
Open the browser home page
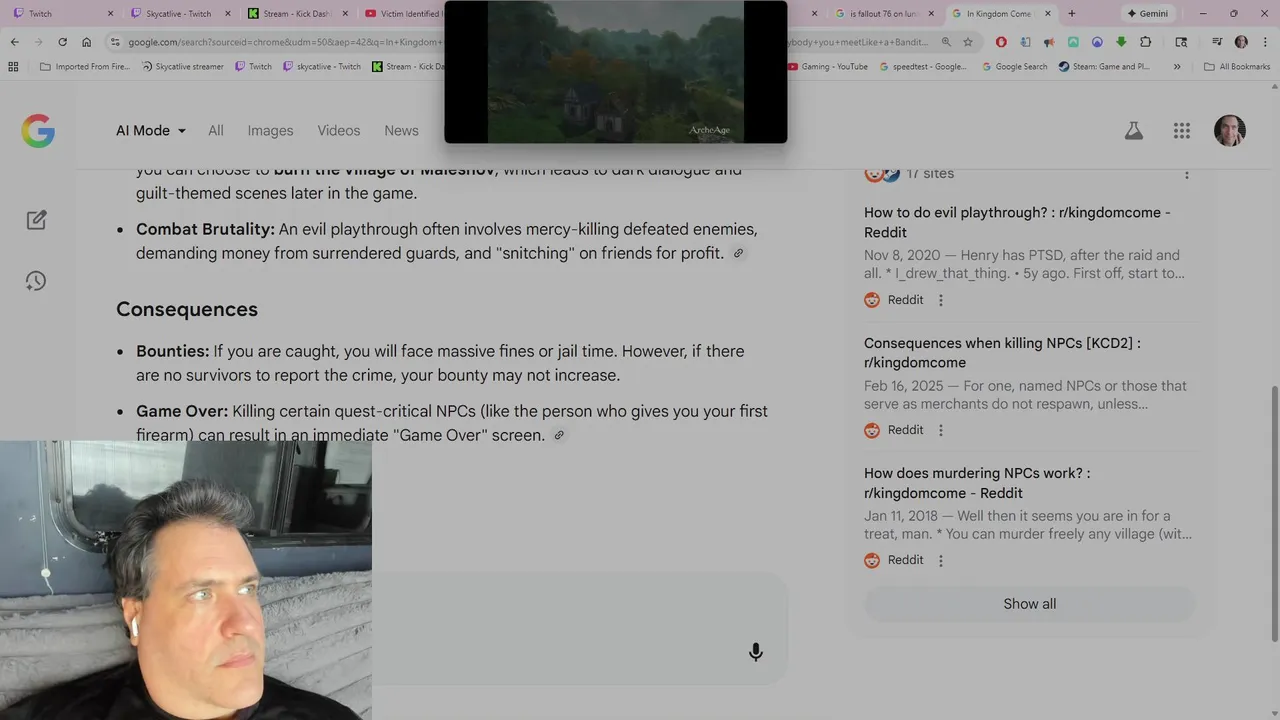tap(86, 42)
